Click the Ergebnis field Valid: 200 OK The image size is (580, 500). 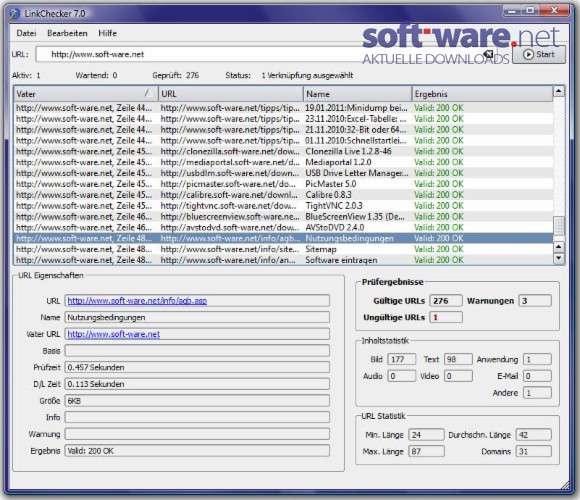(x=197, y=451)
